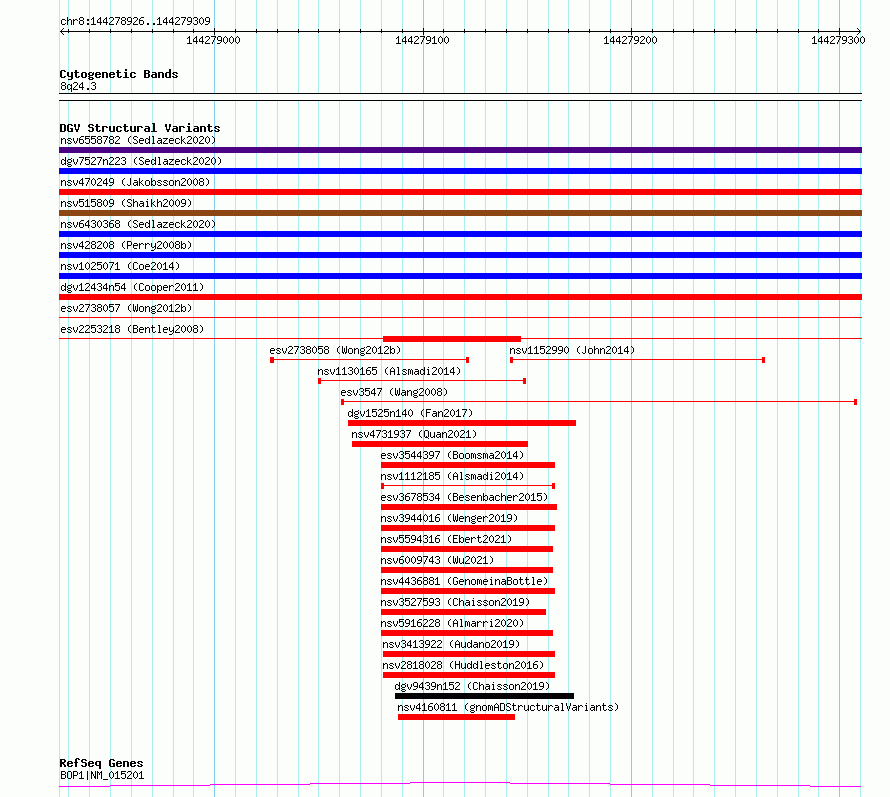Select the dgv1525n140 (Fan2017) label

(x=410, y=413)
